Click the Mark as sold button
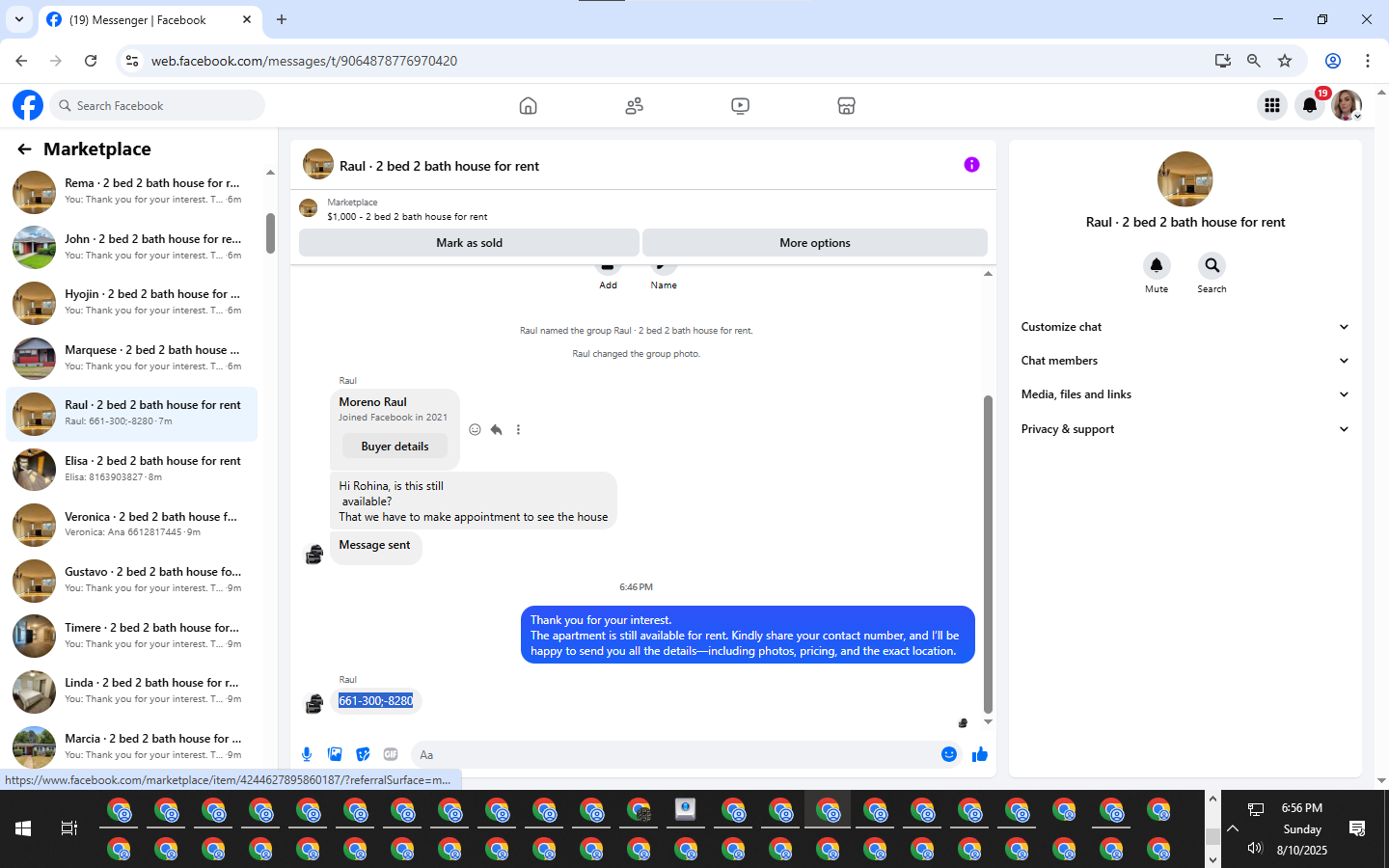Viewport: 1389px width, 868px height. 469,243
